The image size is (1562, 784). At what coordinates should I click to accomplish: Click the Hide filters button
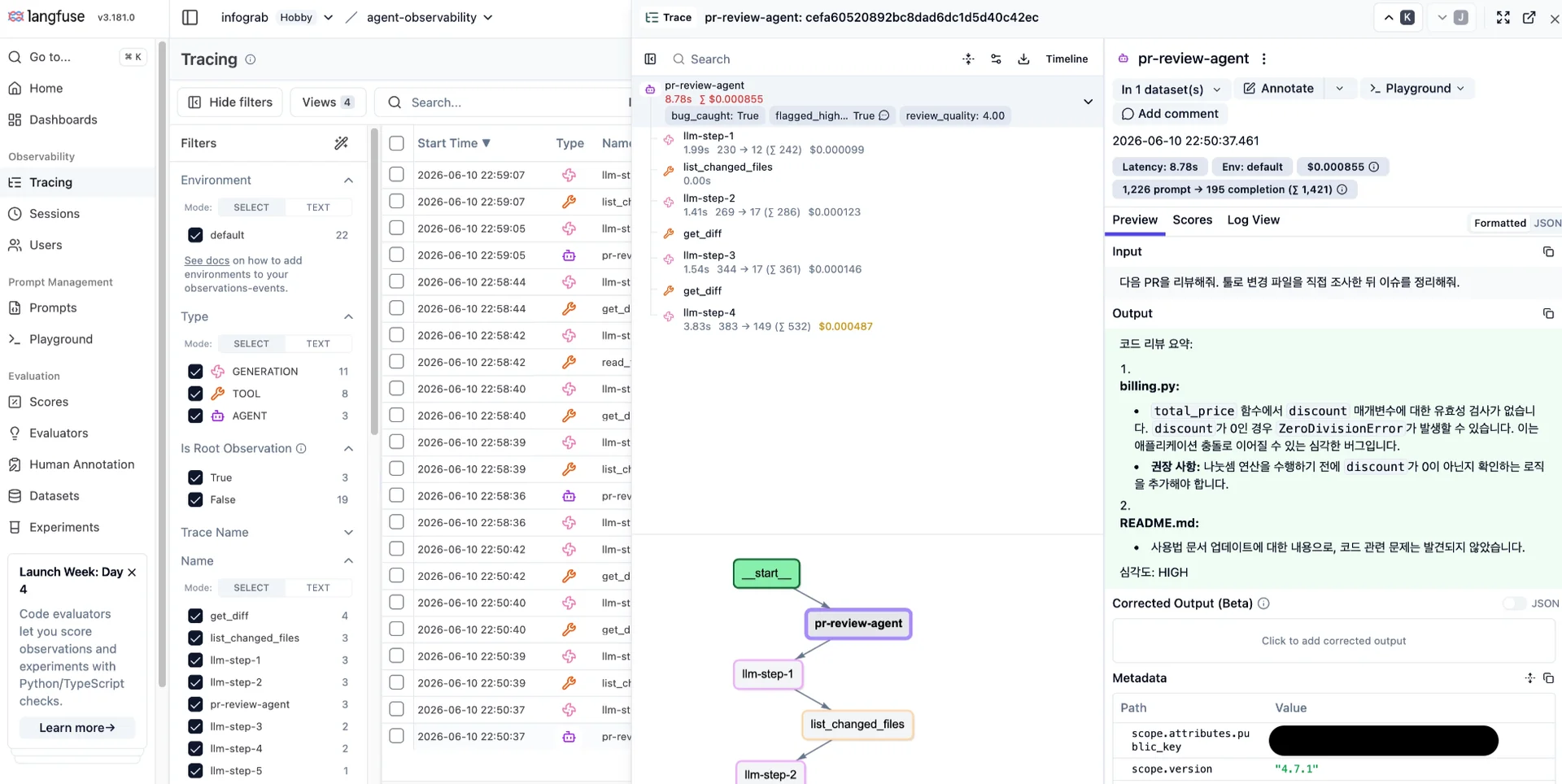(230, 102)
